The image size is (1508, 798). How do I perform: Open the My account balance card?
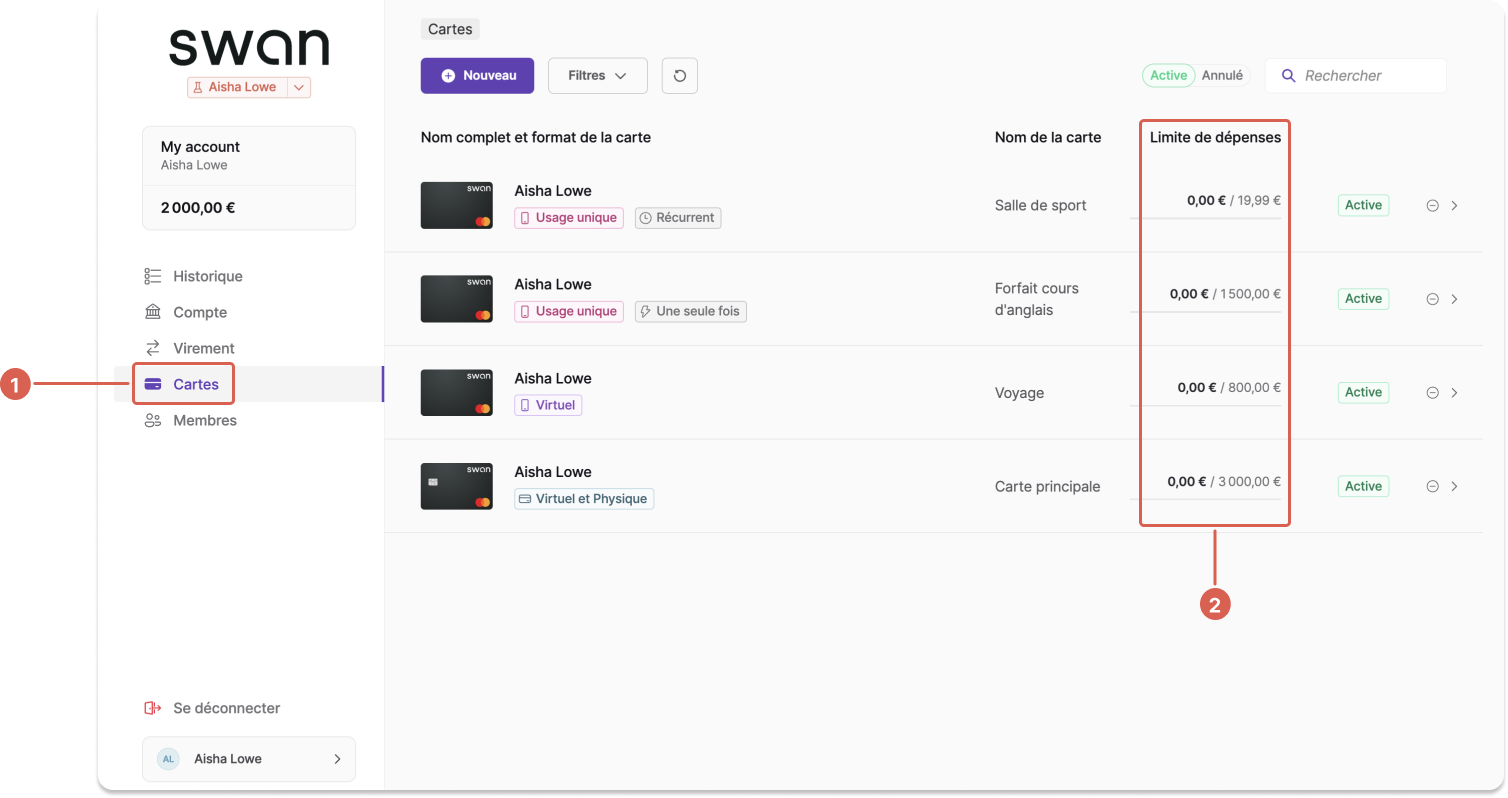[249, 178]
